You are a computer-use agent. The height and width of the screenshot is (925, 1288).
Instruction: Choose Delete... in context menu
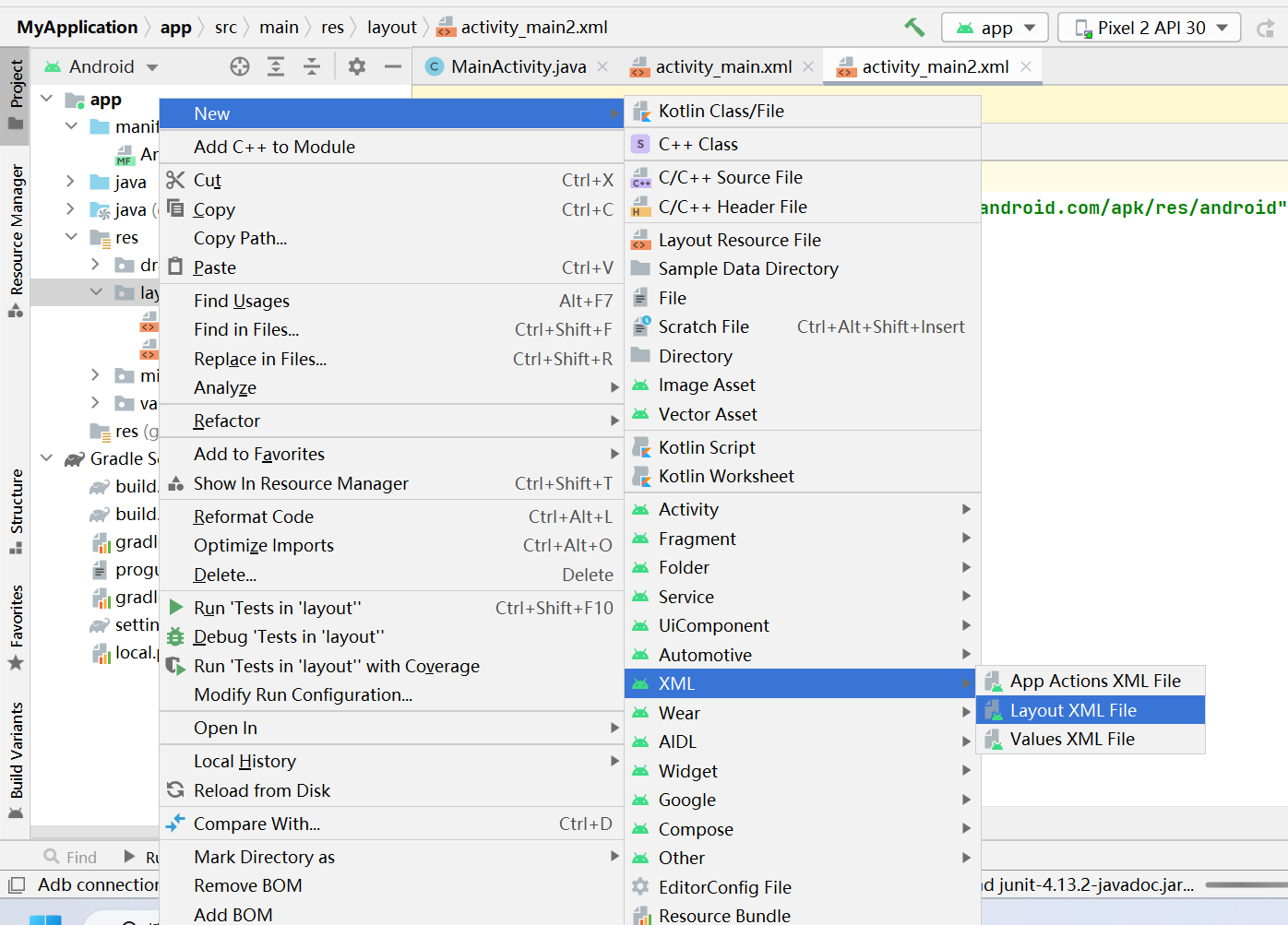click(x=391, y=575)
